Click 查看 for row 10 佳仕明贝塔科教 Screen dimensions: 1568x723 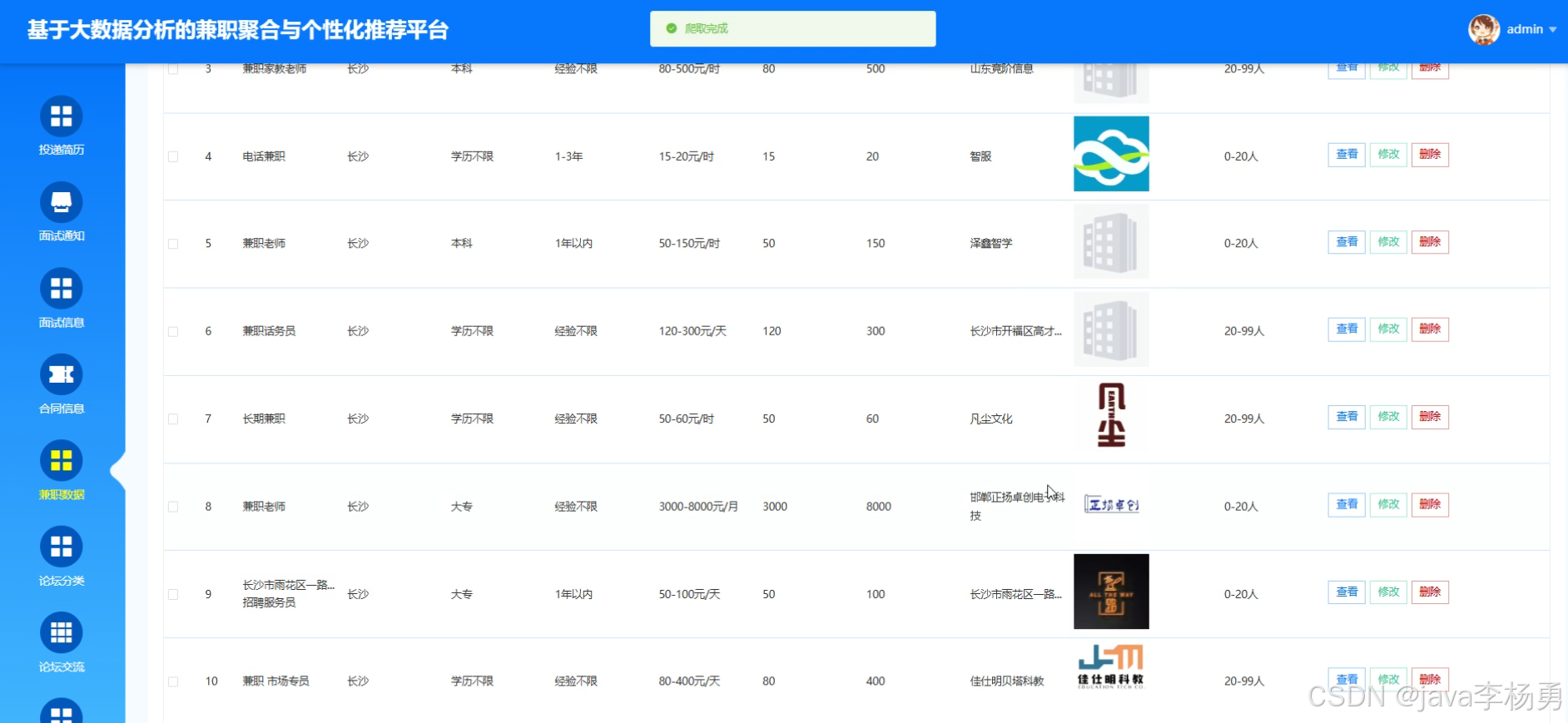1347,680
